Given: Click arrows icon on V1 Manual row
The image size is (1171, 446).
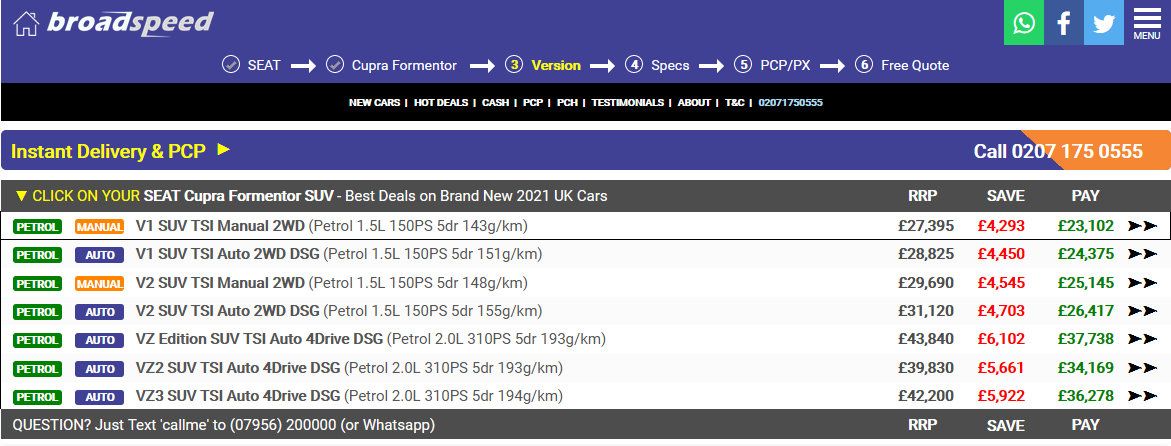Looking at the screenshot, I should point(1142,226).
